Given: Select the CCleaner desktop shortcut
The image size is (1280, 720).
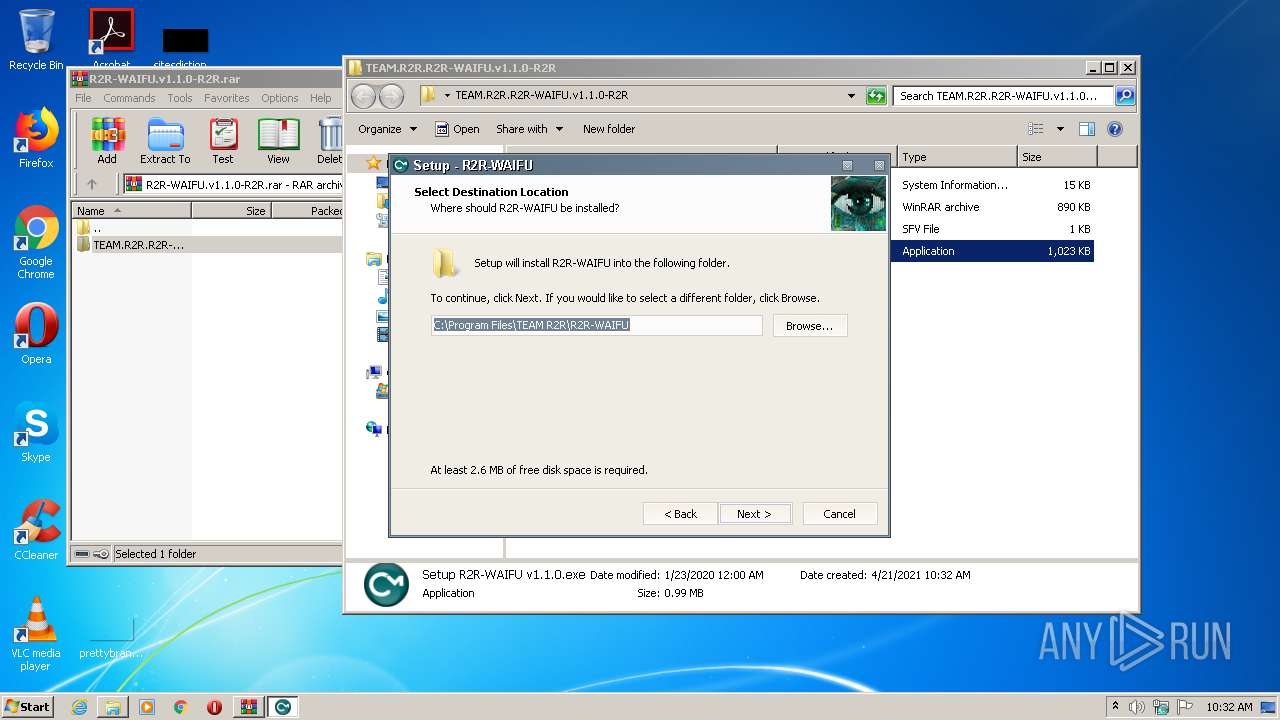Looking at the screenshot, I should (x=36, y=530).
